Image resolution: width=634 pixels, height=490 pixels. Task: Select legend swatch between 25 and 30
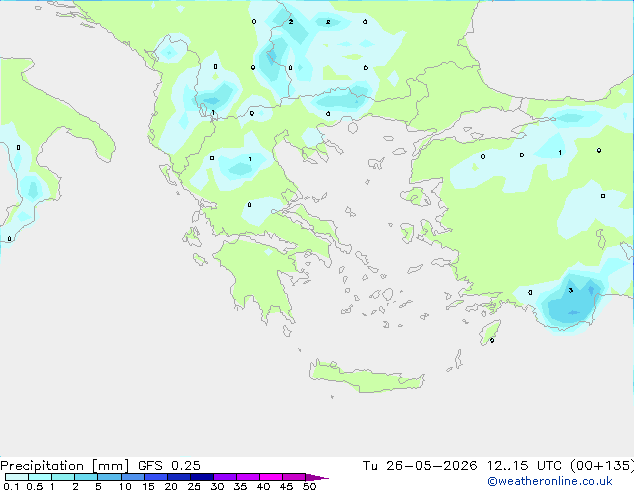coord(202,477)
